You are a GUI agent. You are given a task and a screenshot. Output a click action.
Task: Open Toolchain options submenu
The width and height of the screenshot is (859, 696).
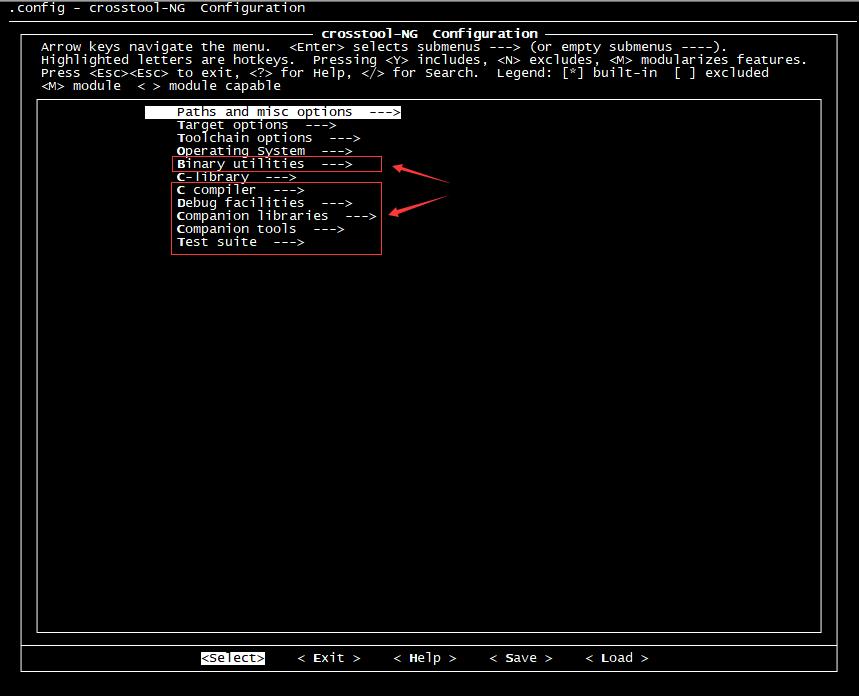[268, 138]
